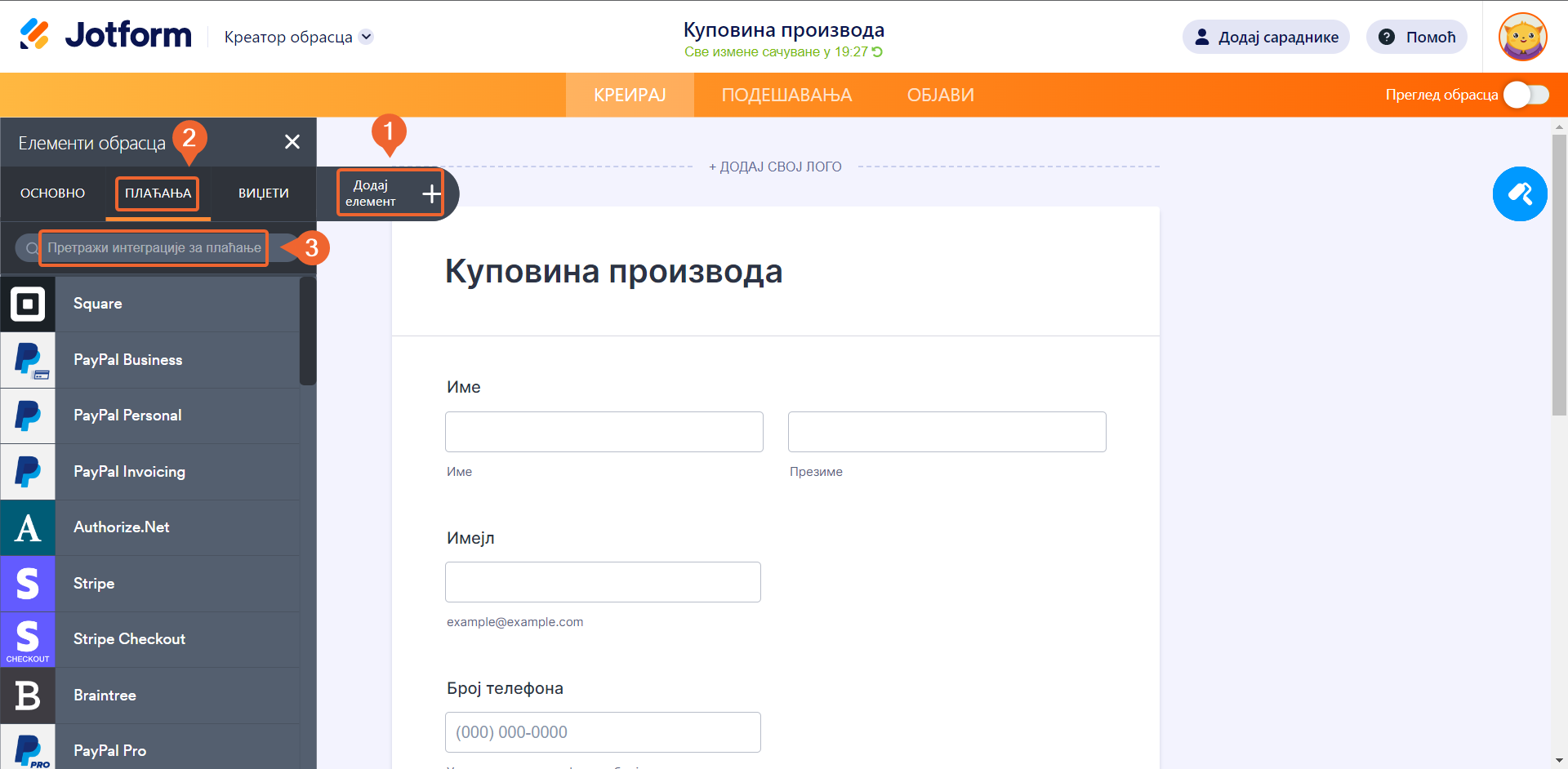Choose the Stripe Checkout icon

point(28,639)
